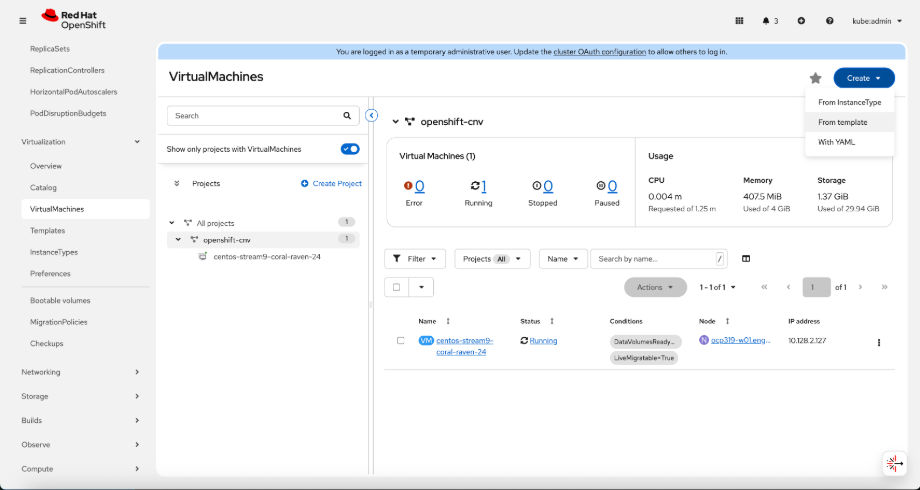920x490 pixels.
Task: Focus the project tree Search field
Action: click(253, 116)
